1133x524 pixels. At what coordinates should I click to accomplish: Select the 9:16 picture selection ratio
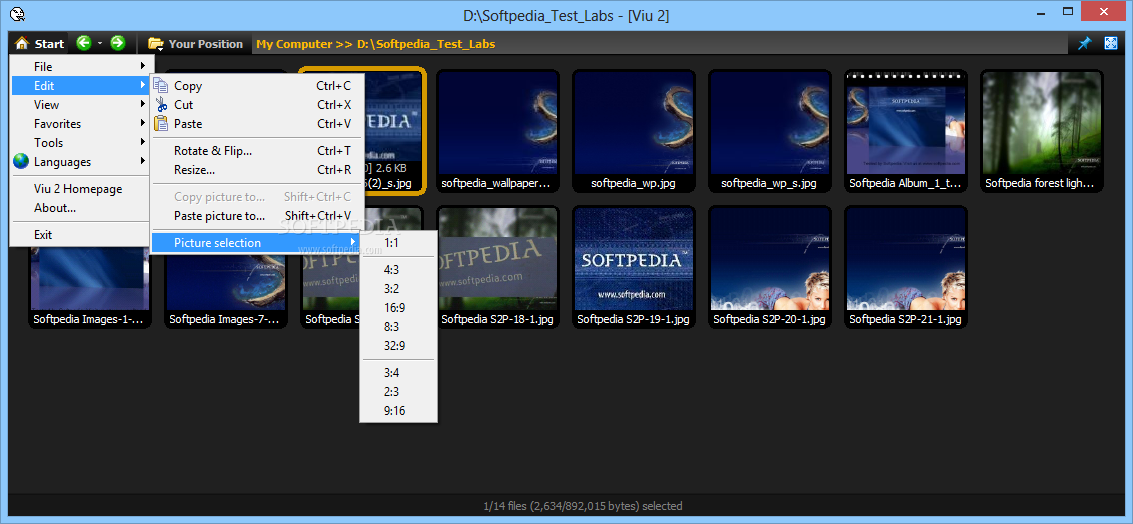pos(398,411)
